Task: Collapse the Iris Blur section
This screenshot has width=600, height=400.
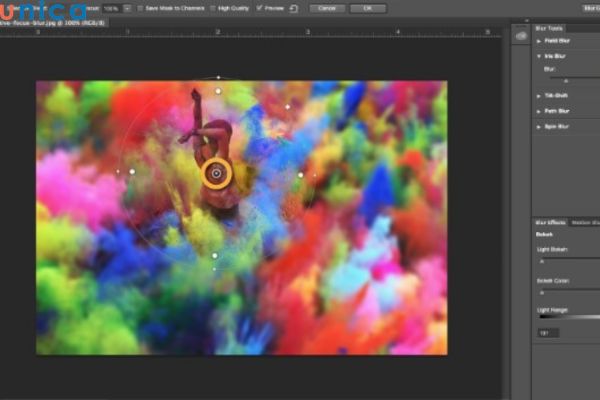Action: point(539,56)
